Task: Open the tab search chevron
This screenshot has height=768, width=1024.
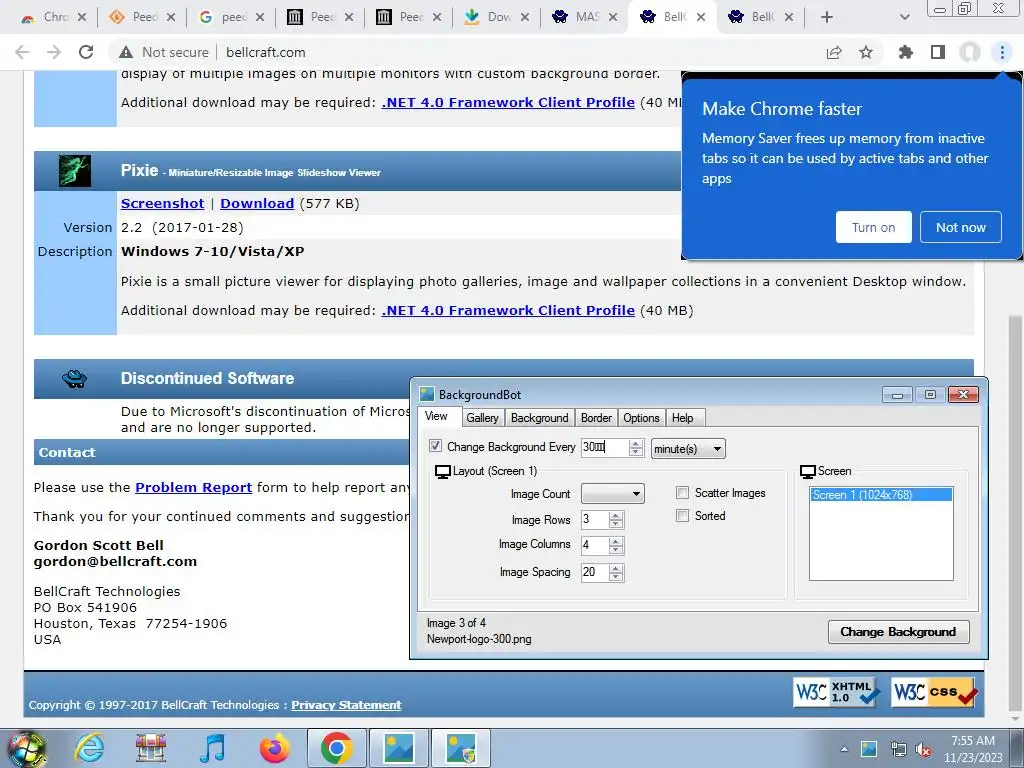Action: tap(904, 17)
